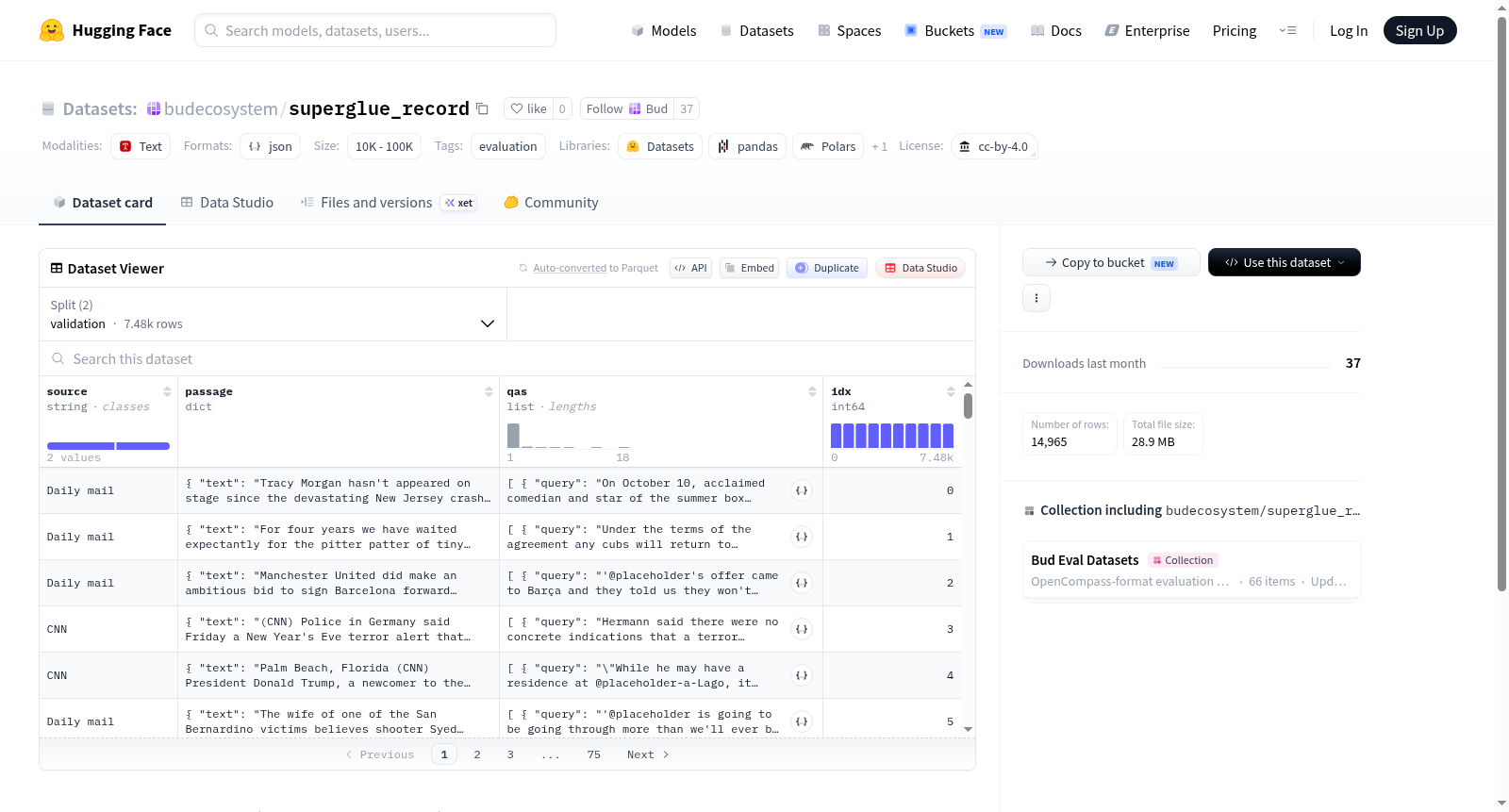The image size is (1509, 812).
Task: Click the API button
Action: 691,268
